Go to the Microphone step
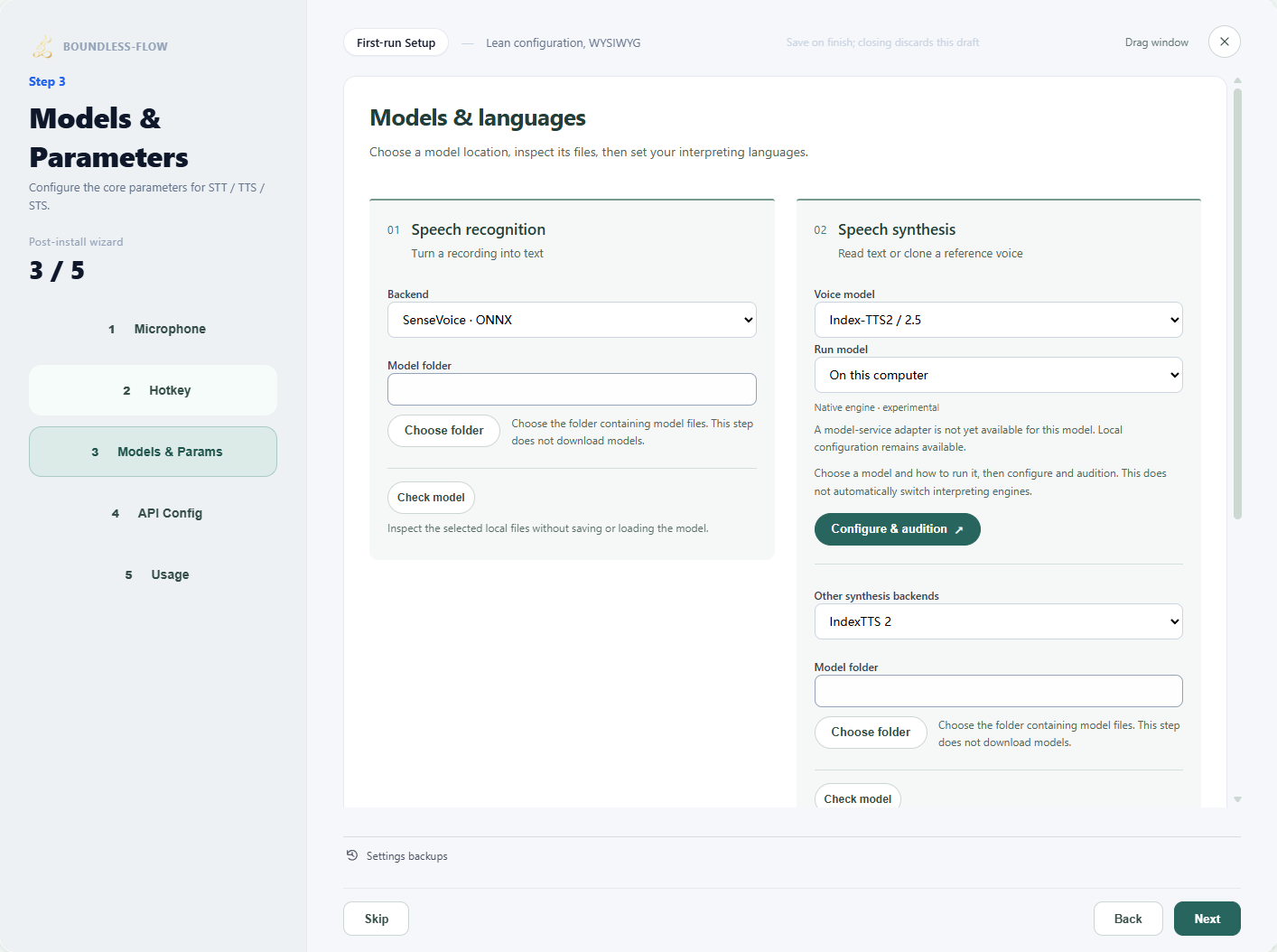 point(153,329)
